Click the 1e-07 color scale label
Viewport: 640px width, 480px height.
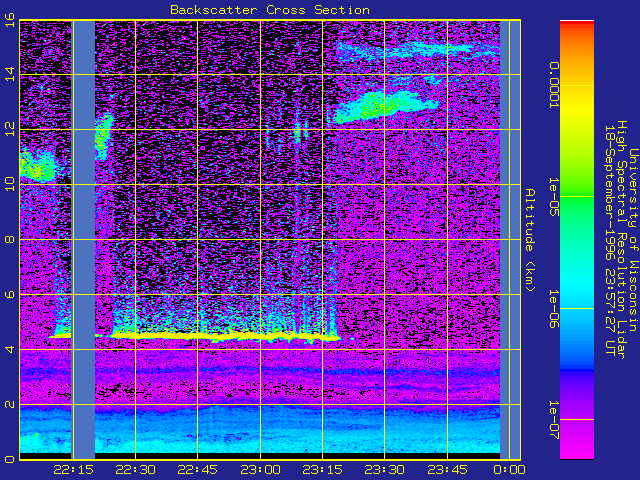click(553, 420)
